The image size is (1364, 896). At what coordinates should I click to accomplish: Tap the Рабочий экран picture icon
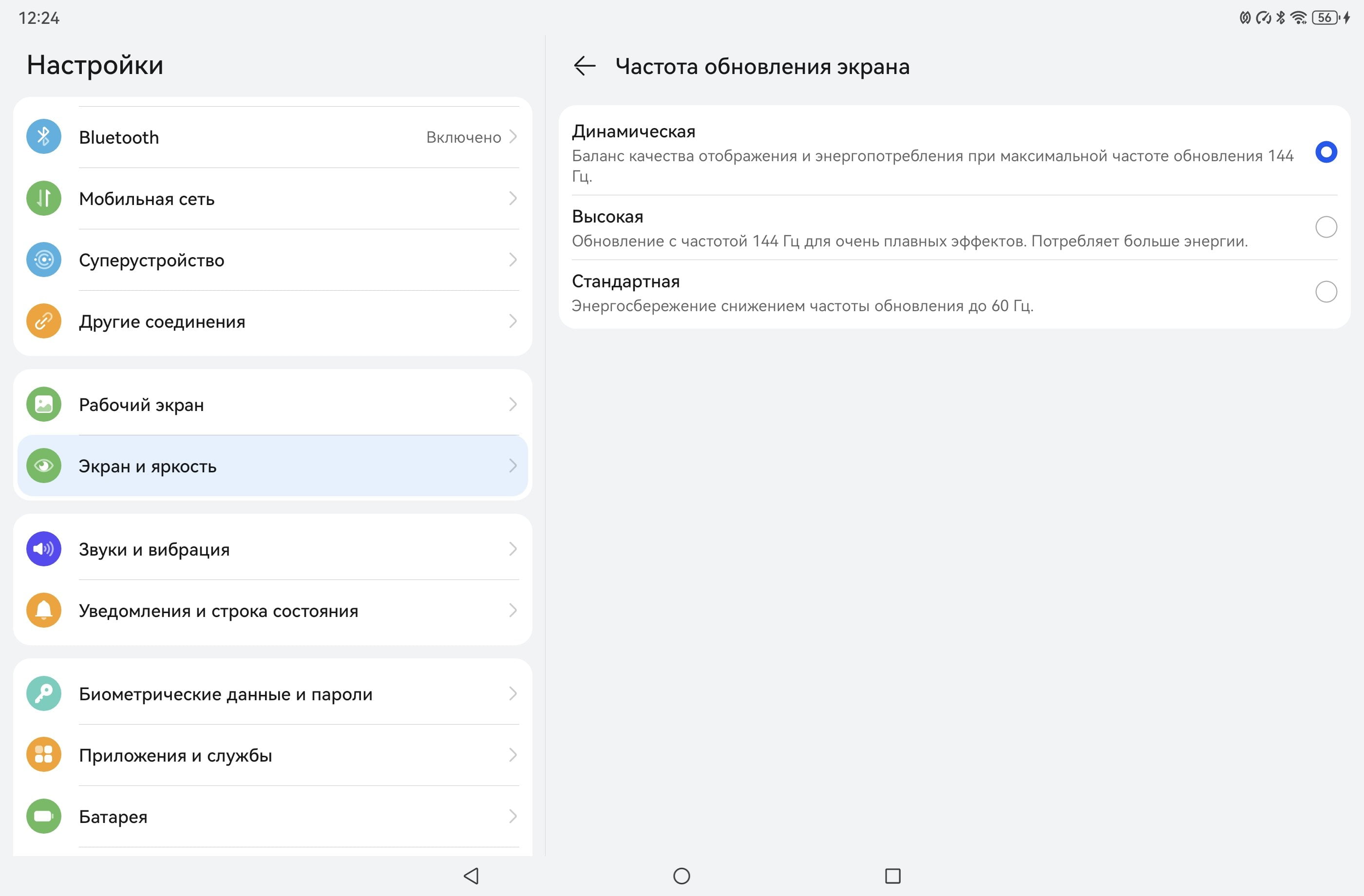tap(43, 405)
